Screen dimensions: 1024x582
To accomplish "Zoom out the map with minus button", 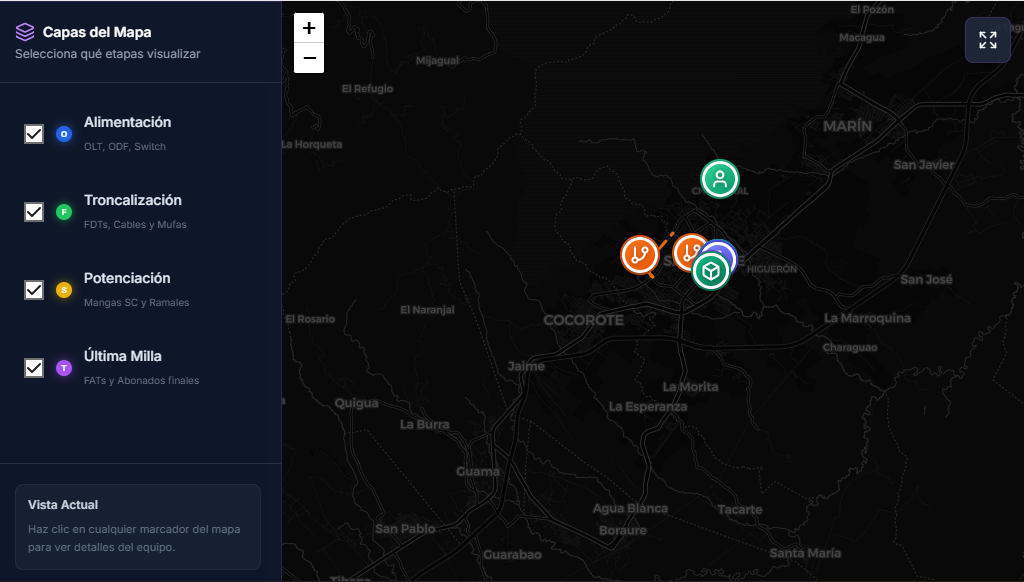I will coord(309,58).
